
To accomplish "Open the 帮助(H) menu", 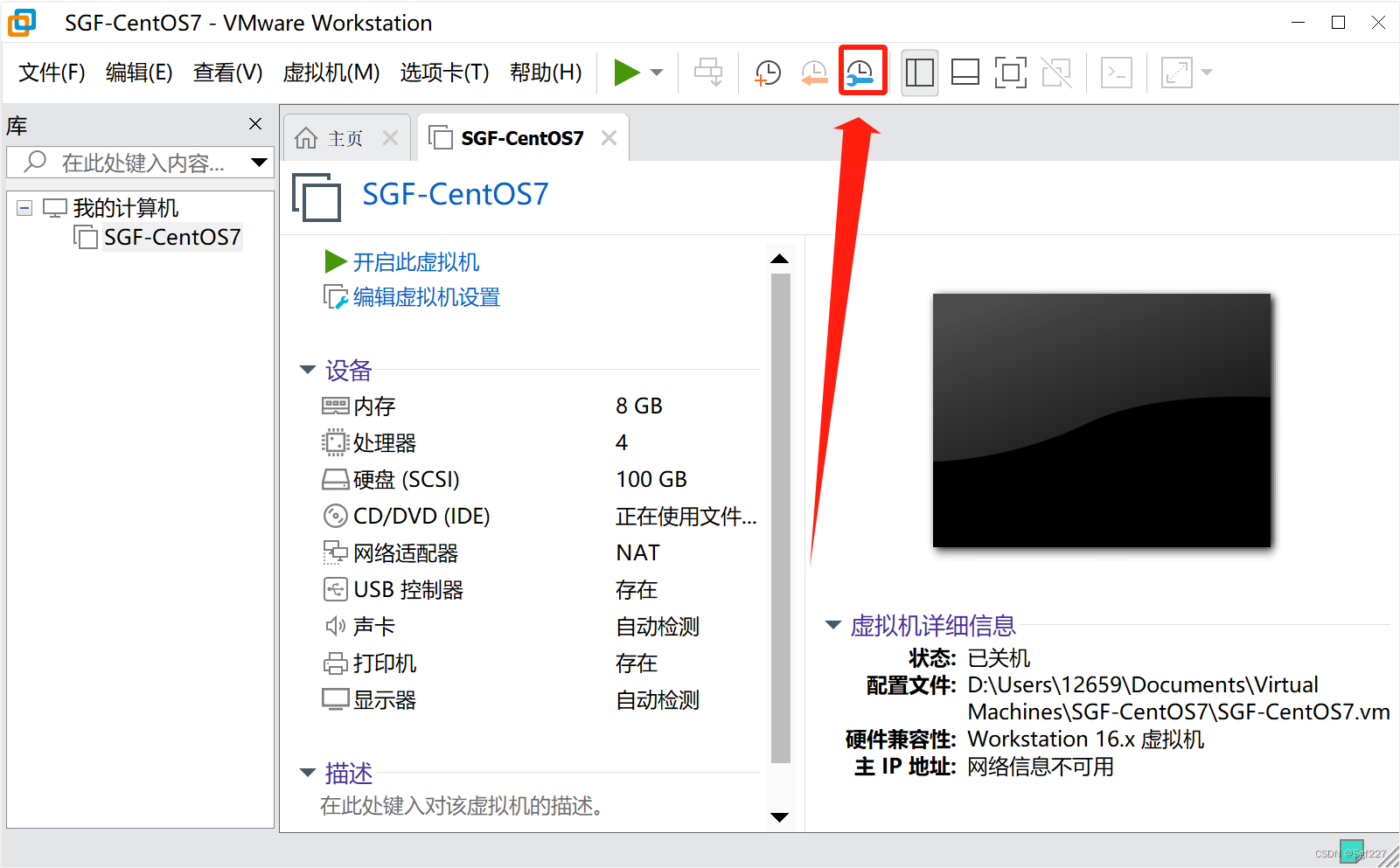I will [546, 73].
